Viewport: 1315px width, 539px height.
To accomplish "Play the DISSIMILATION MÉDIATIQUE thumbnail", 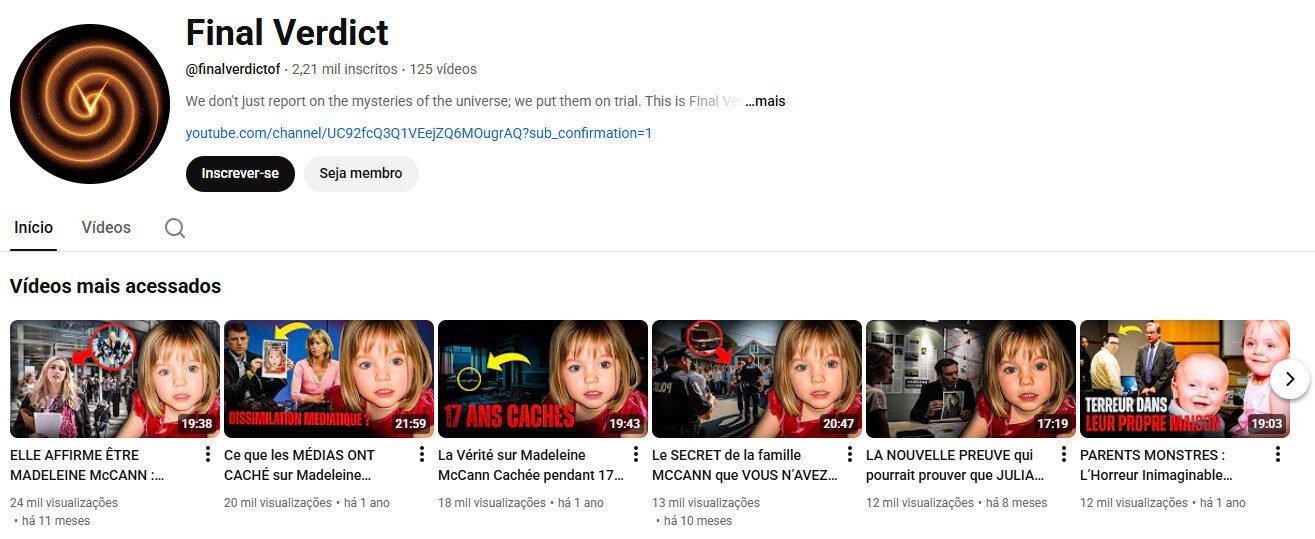I will [x=329, y=379].
